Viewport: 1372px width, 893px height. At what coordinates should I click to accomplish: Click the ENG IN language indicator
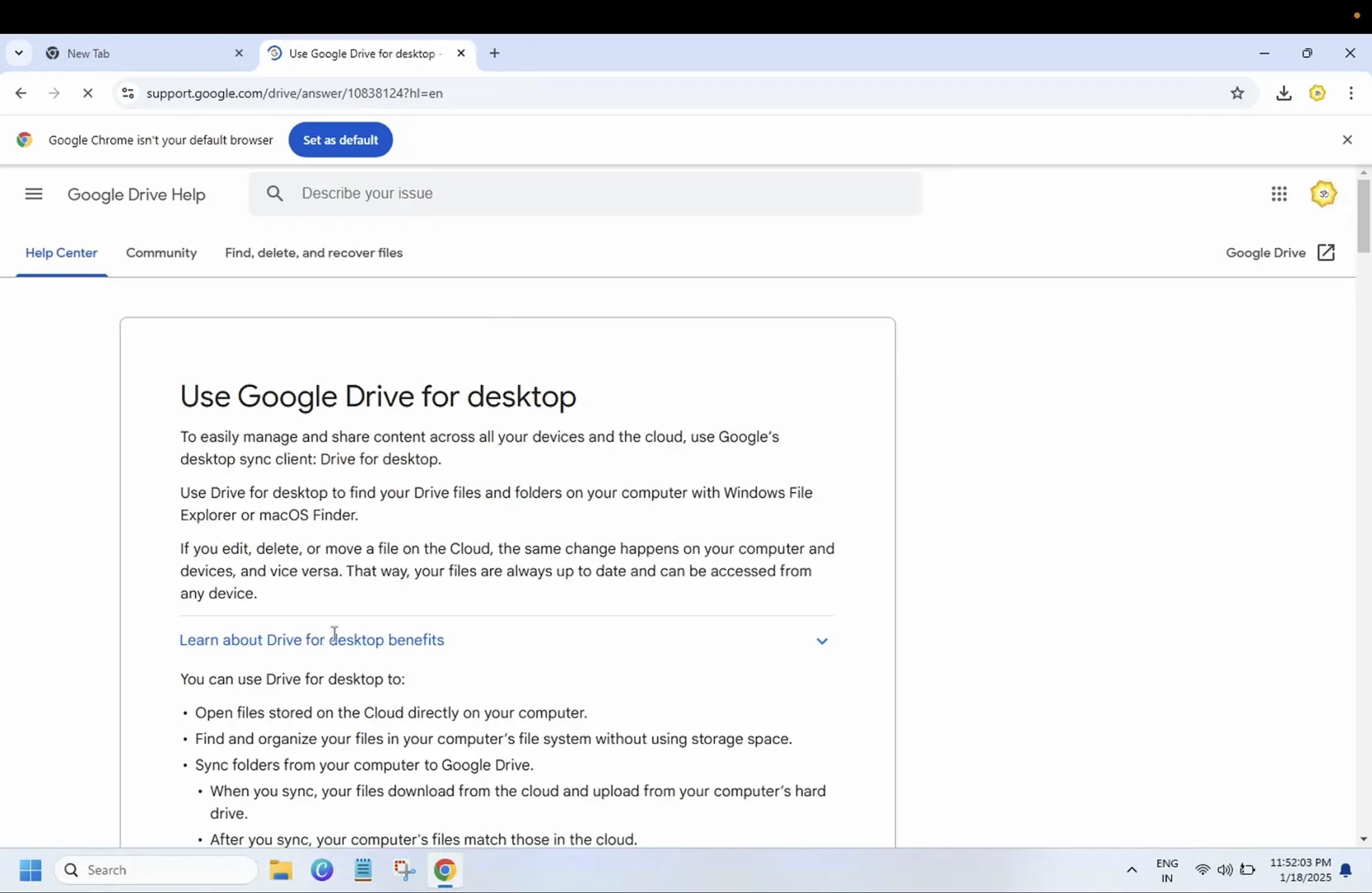1167,870
